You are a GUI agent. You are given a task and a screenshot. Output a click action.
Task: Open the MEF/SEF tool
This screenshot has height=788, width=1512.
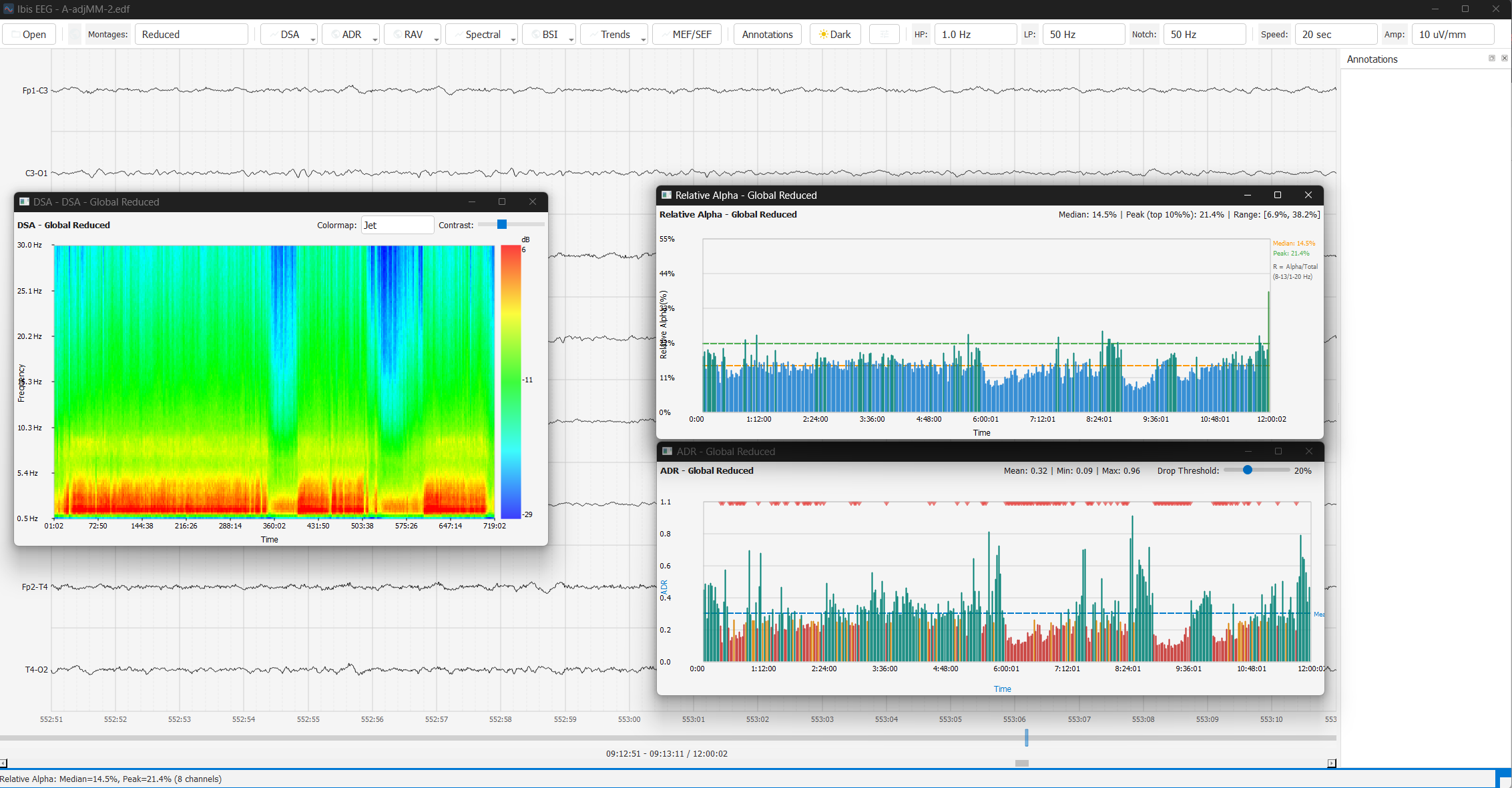pyautogui.click(x=686, y=34)
